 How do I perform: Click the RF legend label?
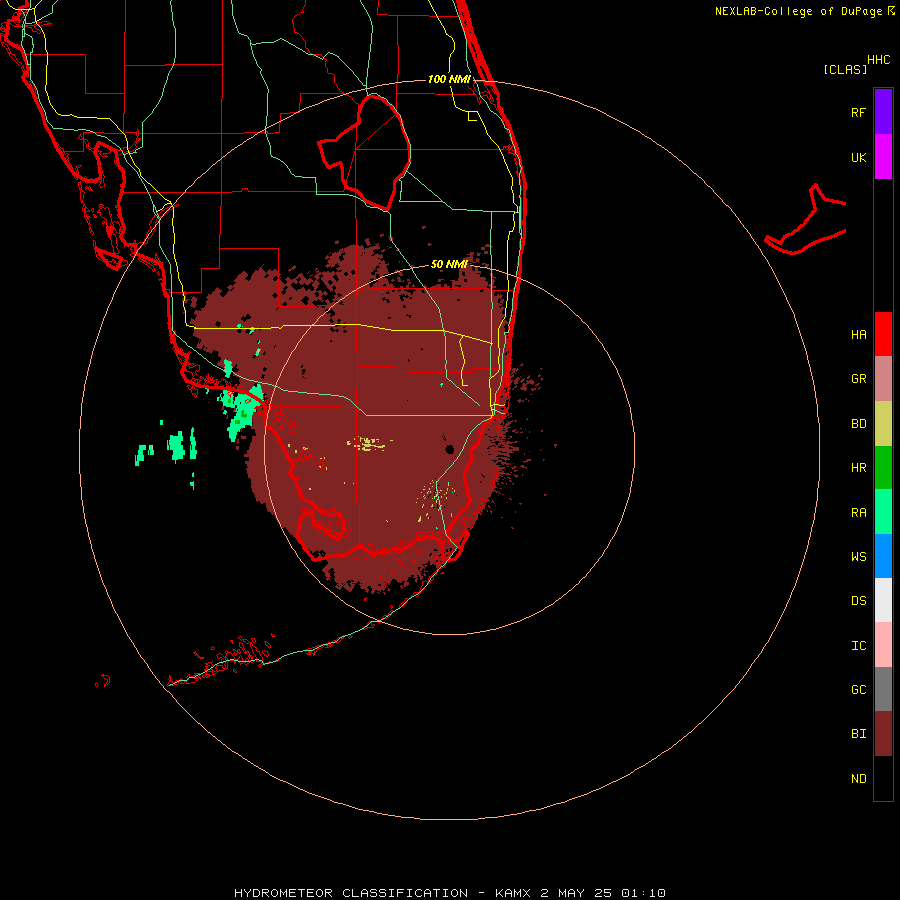(858, 112)
